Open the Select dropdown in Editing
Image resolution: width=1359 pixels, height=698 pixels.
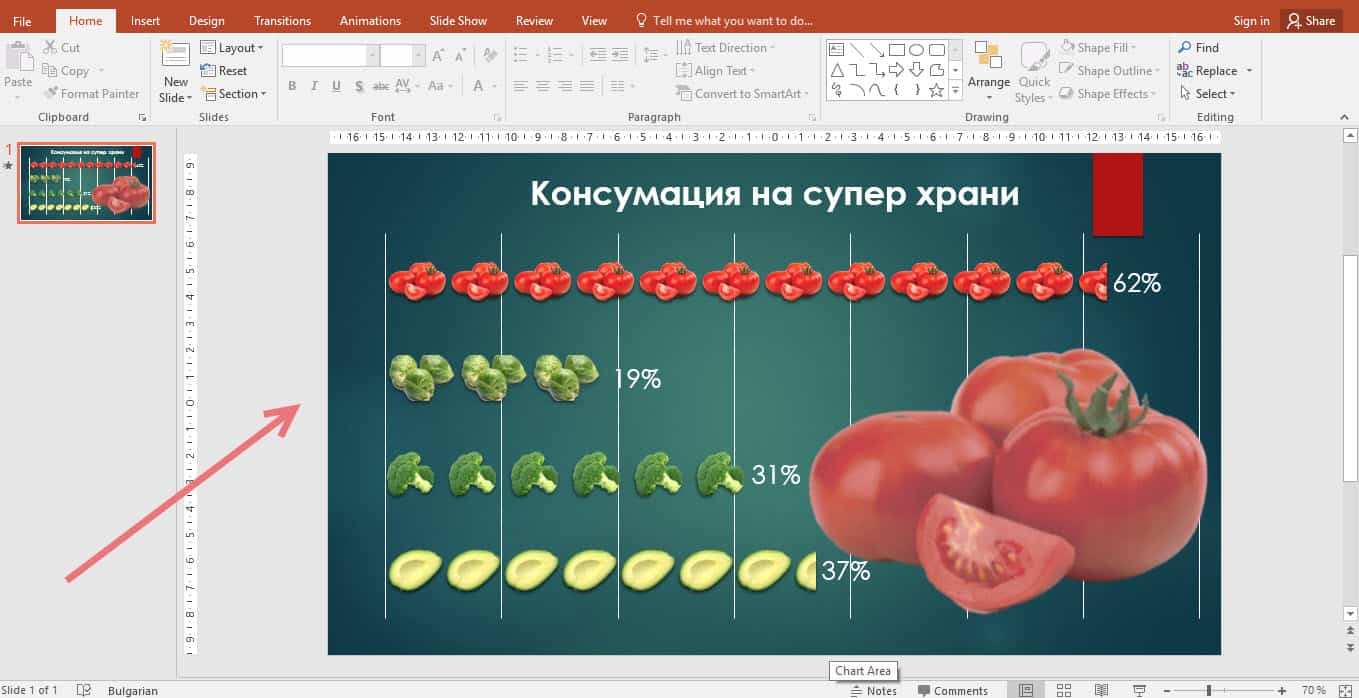coord(1207,94)
